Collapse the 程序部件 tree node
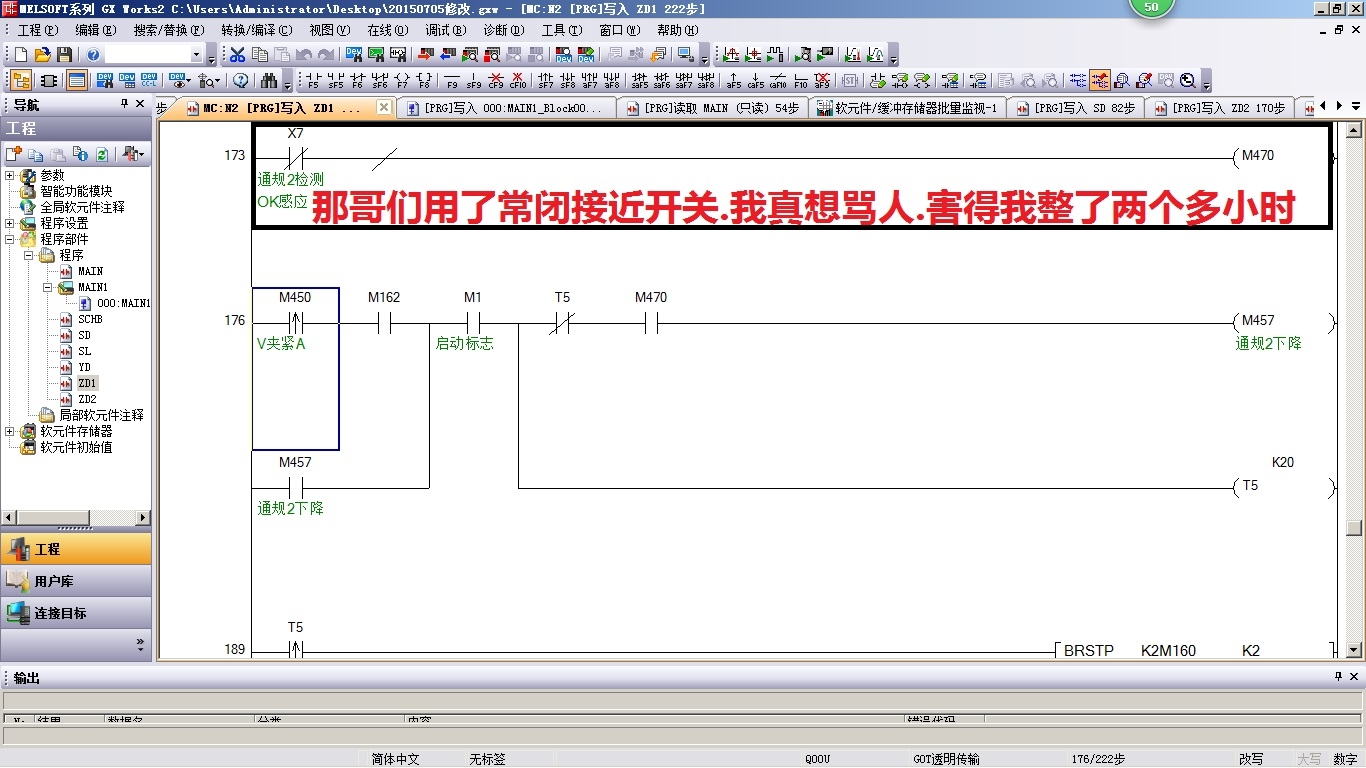The image size is (1366, 768). (x=10, y=240)
